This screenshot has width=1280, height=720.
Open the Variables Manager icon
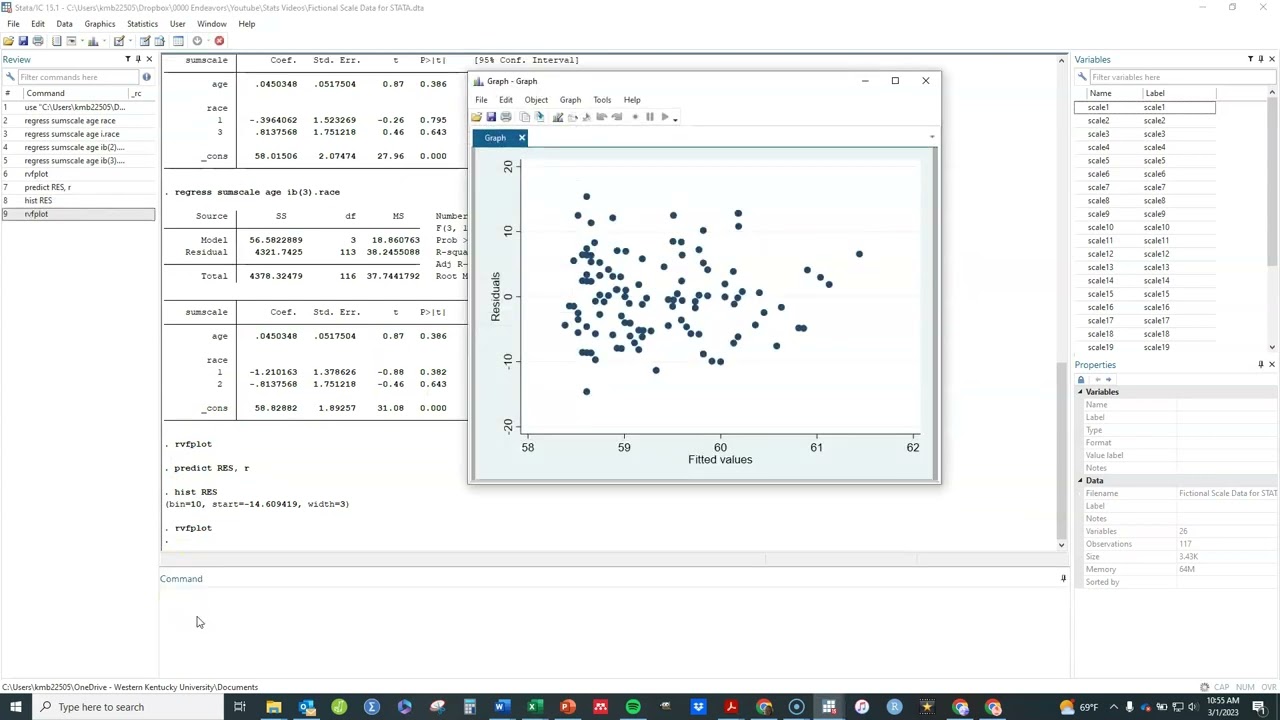[x=178, y=41]
